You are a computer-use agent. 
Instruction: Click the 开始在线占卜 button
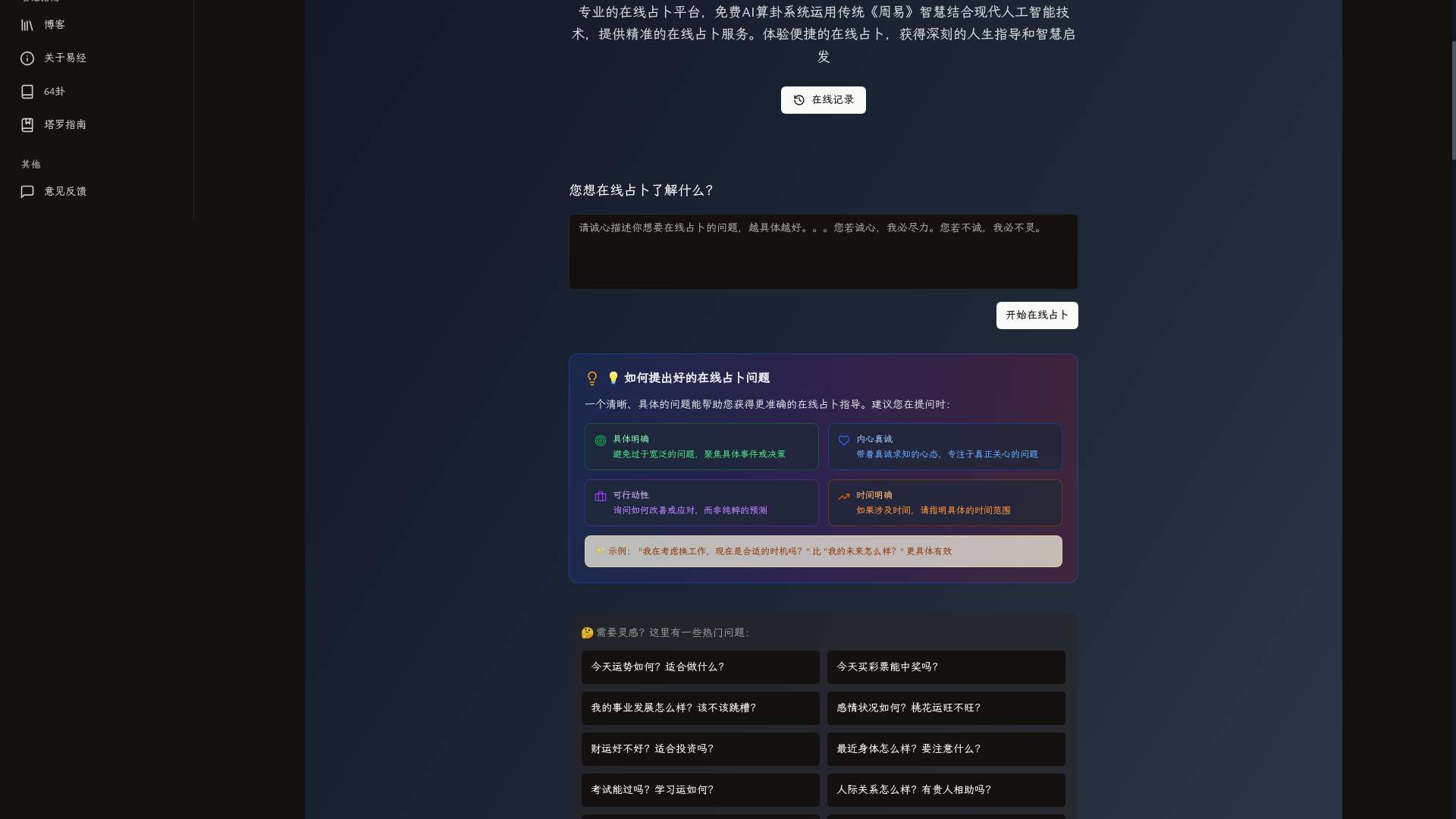point(1037,315)
